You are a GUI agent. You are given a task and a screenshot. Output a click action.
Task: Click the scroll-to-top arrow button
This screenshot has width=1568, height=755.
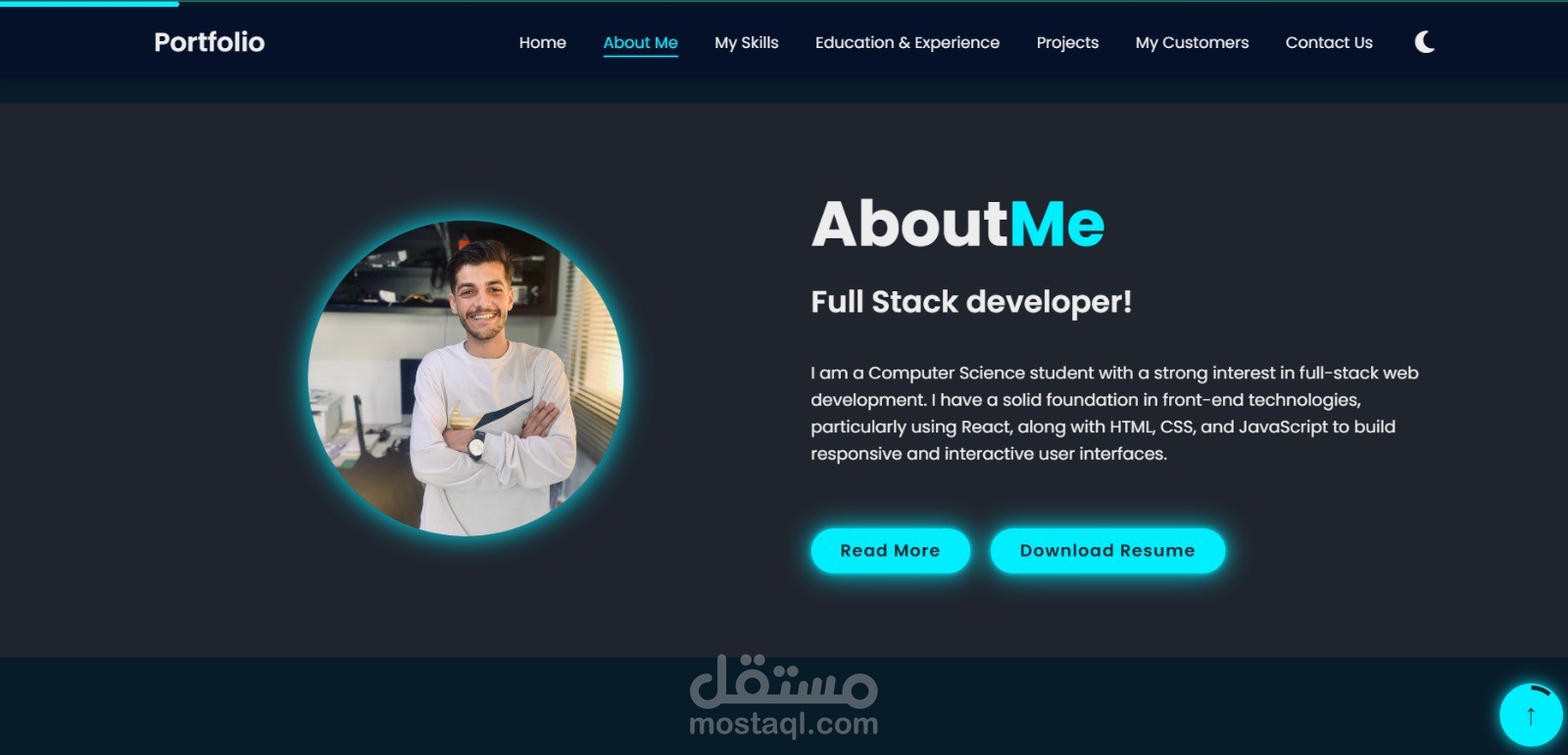(1531, 715)
